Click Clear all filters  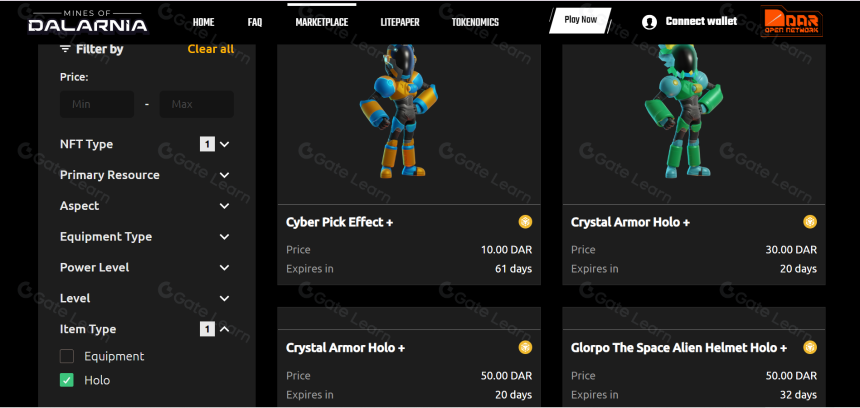[x=211, y=49]
